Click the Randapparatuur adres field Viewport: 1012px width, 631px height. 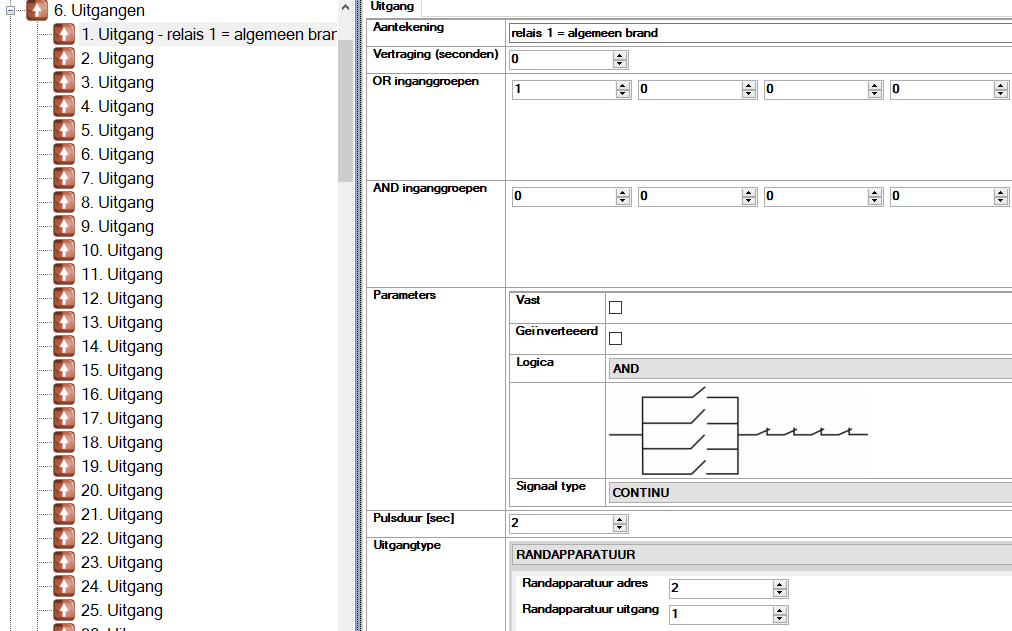721,588
